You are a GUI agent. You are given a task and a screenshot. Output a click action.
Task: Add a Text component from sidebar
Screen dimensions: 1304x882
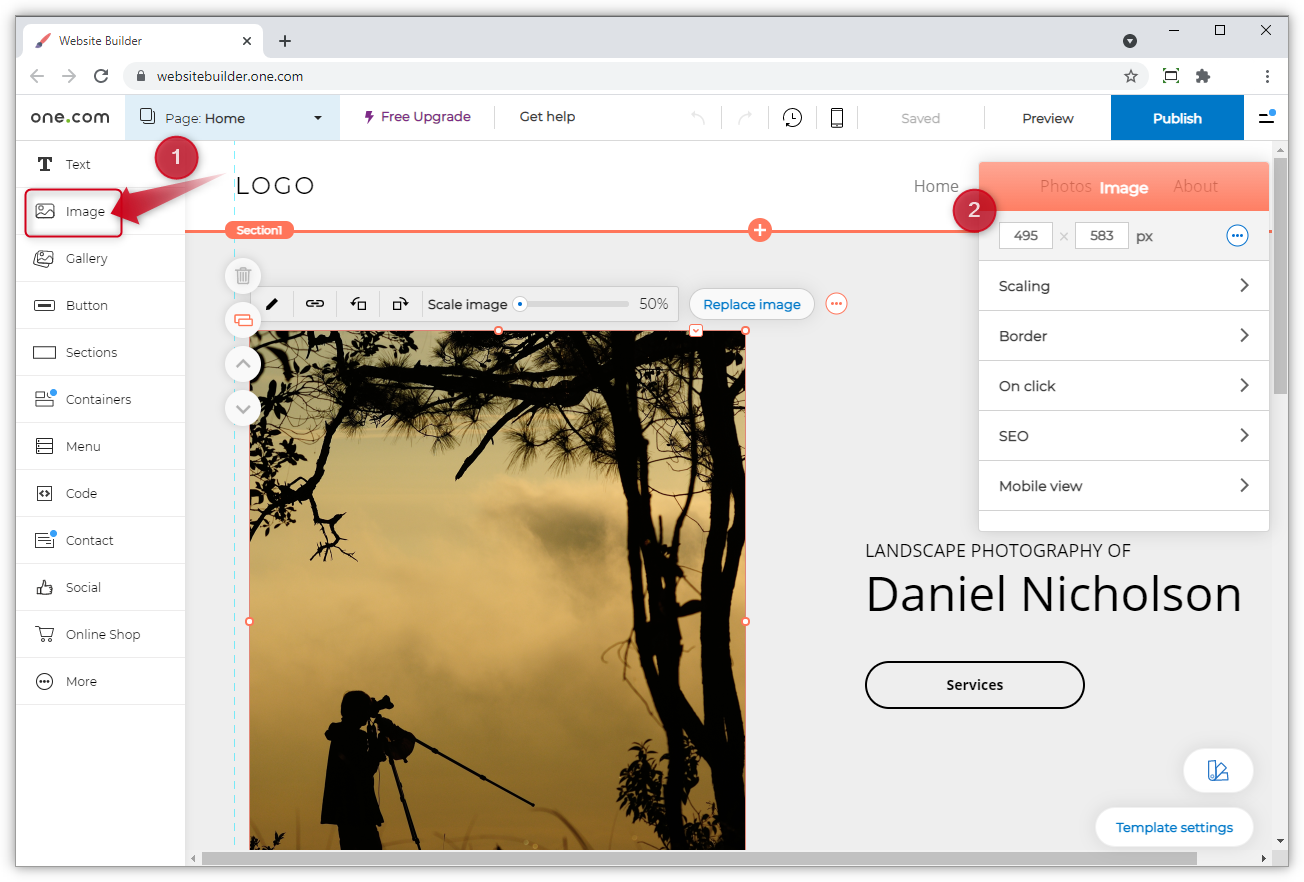click(100, 164)
